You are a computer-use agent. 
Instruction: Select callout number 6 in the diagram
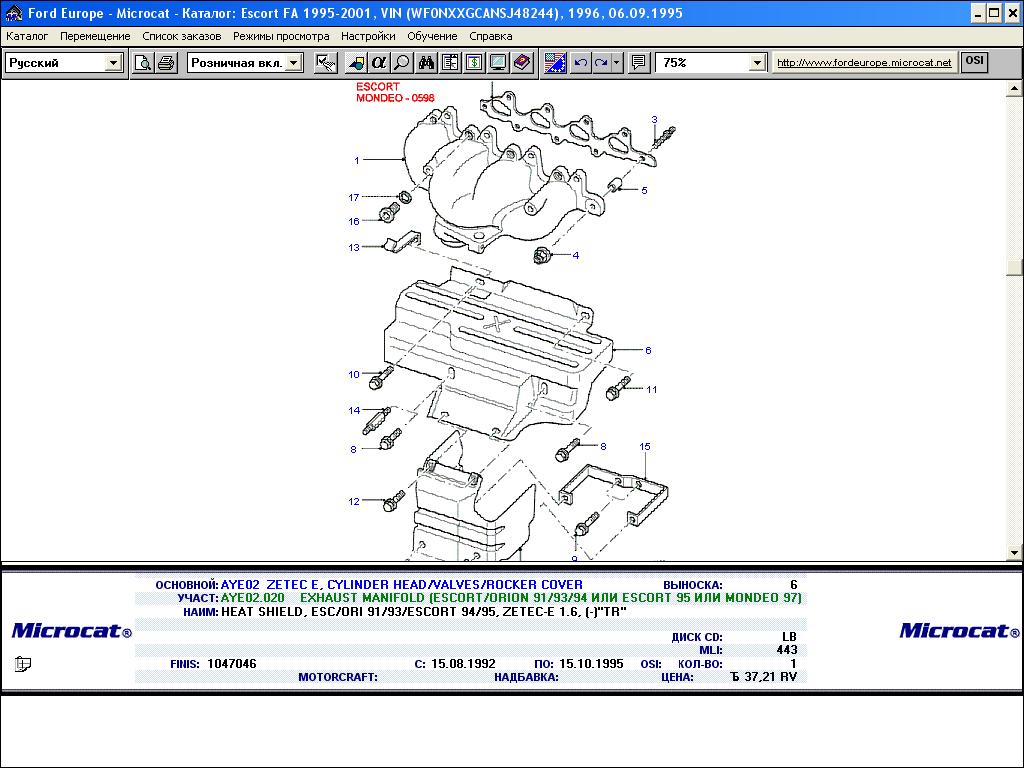pyautogui.click(x=648, y=351)
